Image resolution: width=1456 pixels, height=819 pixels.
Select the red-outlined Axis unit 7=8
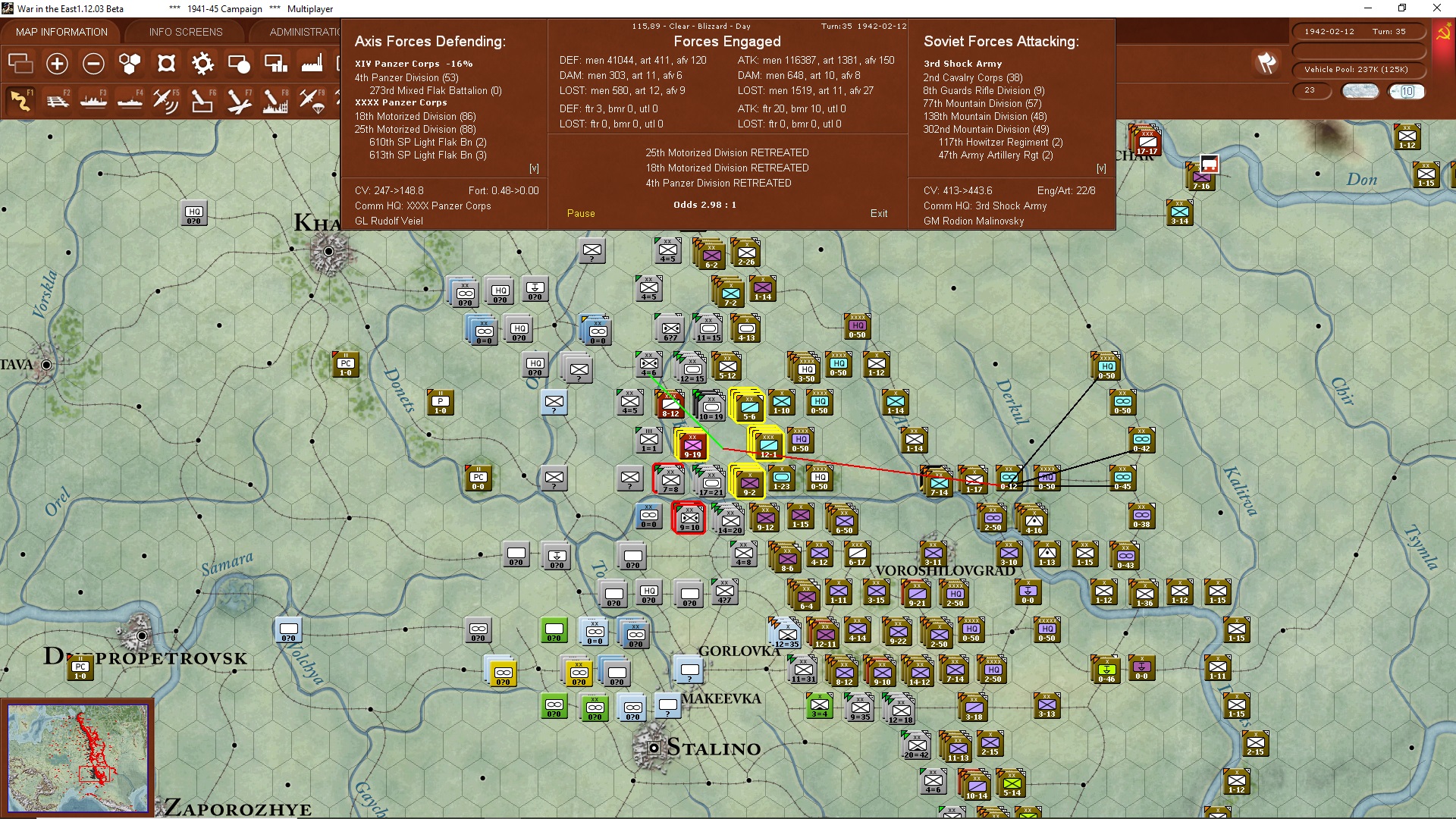[x=669, y=480]
